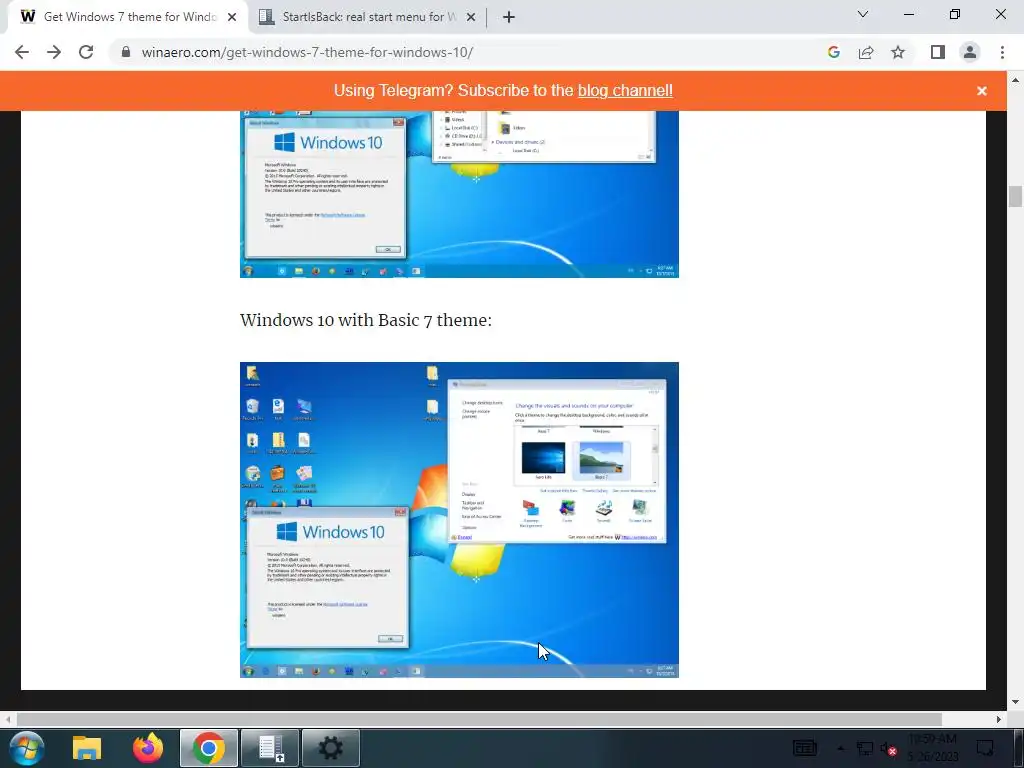Screen dimensions: 1024x768
Task: Open the installer taskbar app
Action: (x=270, y=748)
